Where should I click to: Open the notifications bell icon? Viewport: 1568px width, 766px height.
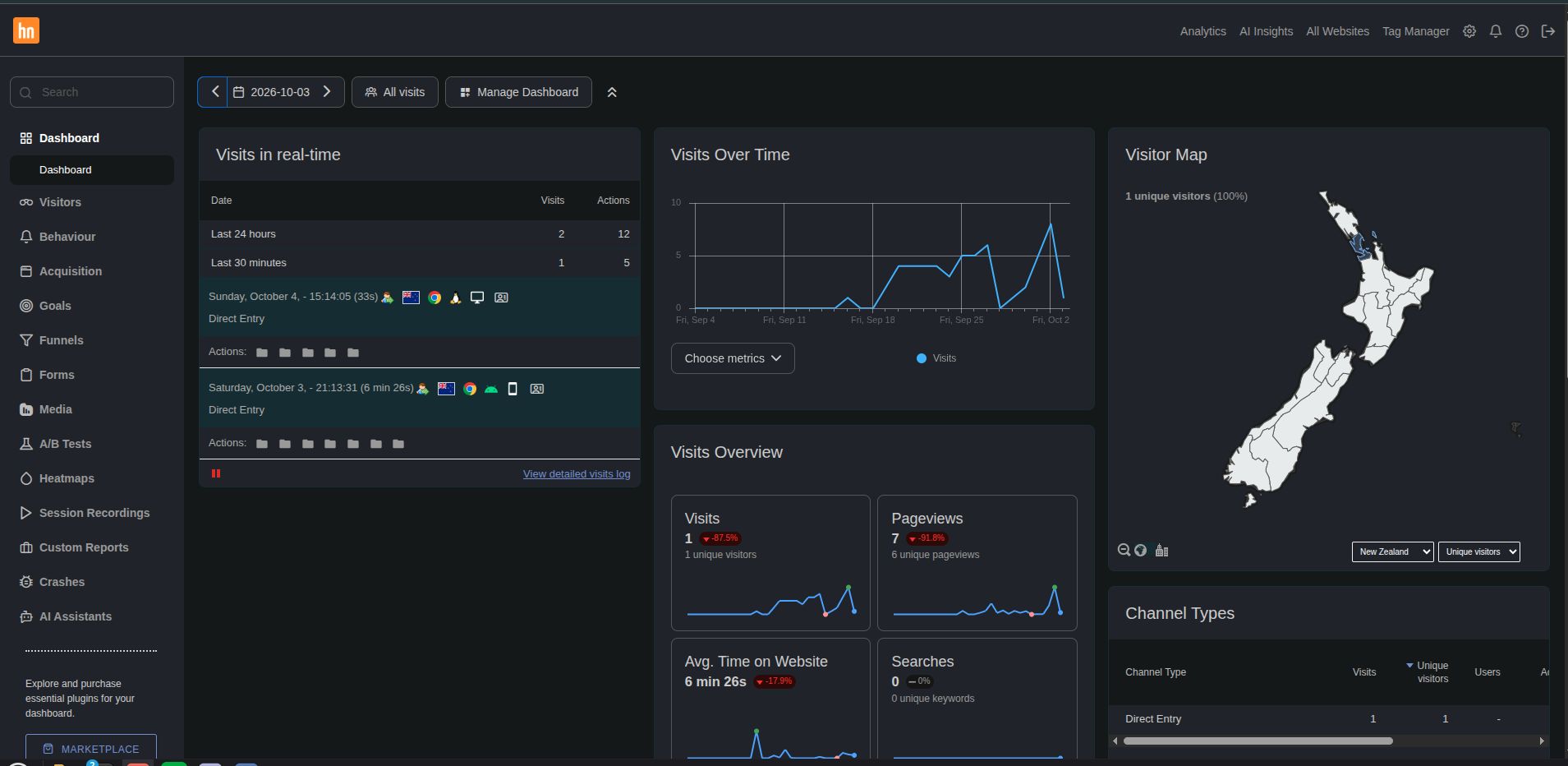point(1496,31)
